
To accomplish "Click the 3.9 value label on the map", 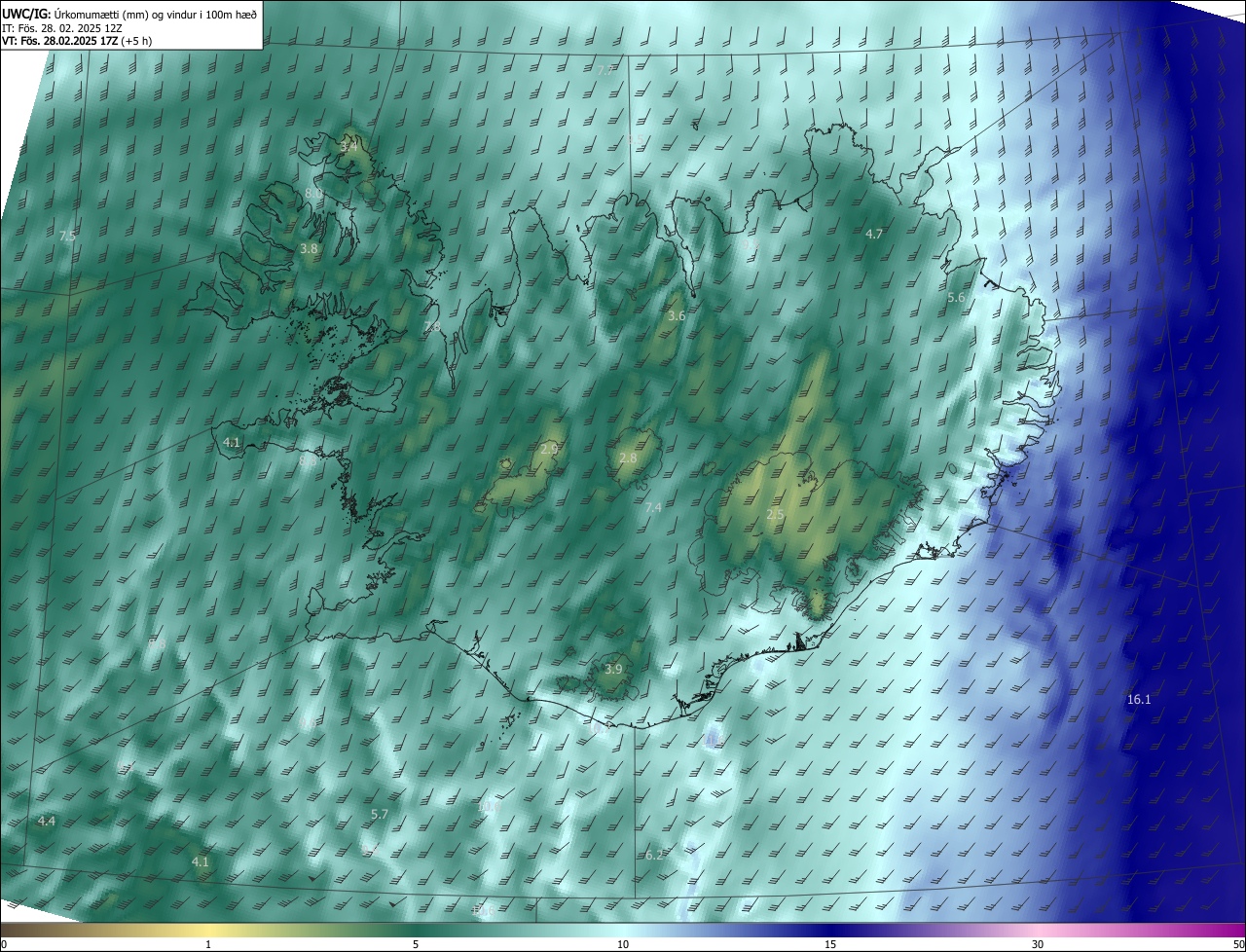I will click(613, 670).
